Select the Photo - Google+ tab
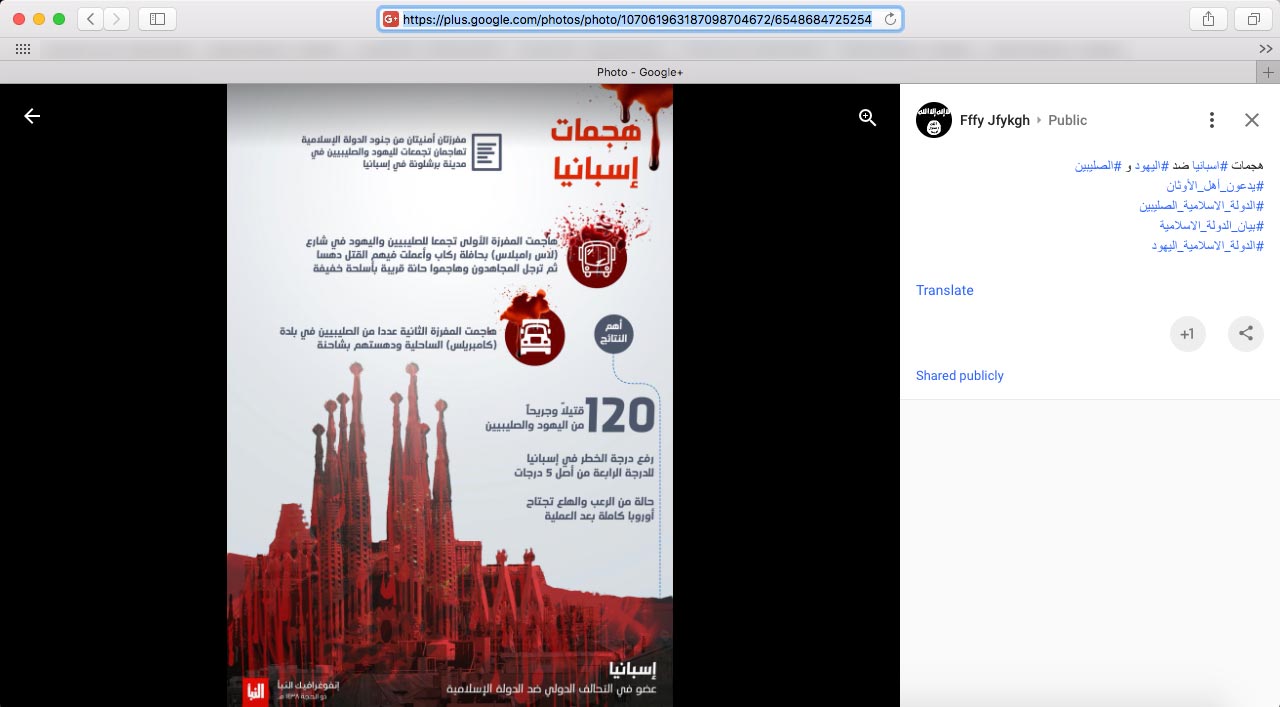This screenshot has height=707, width=1280. [640, 72]
